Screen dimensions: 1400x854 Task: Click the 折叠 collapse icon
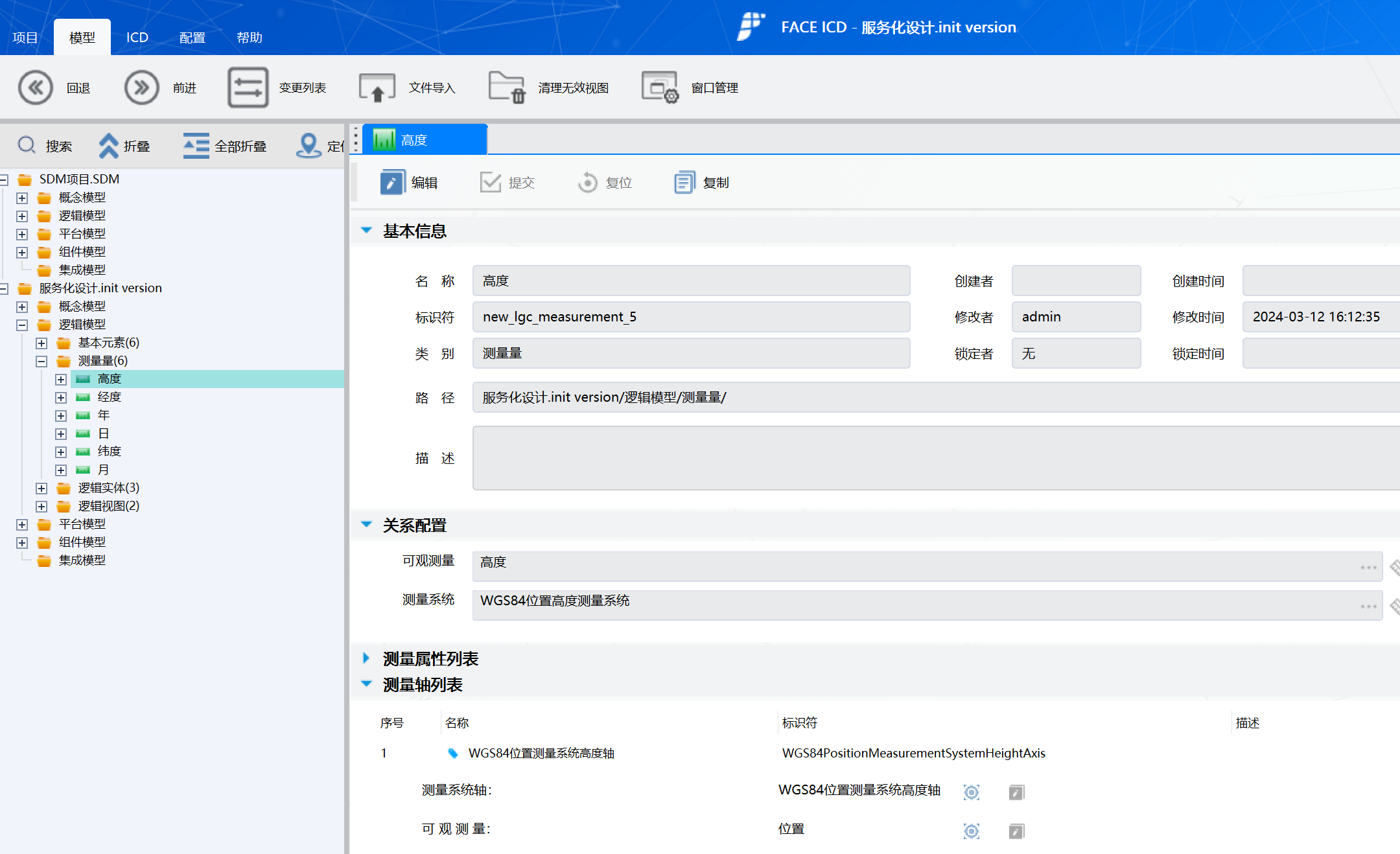point(108,146)
